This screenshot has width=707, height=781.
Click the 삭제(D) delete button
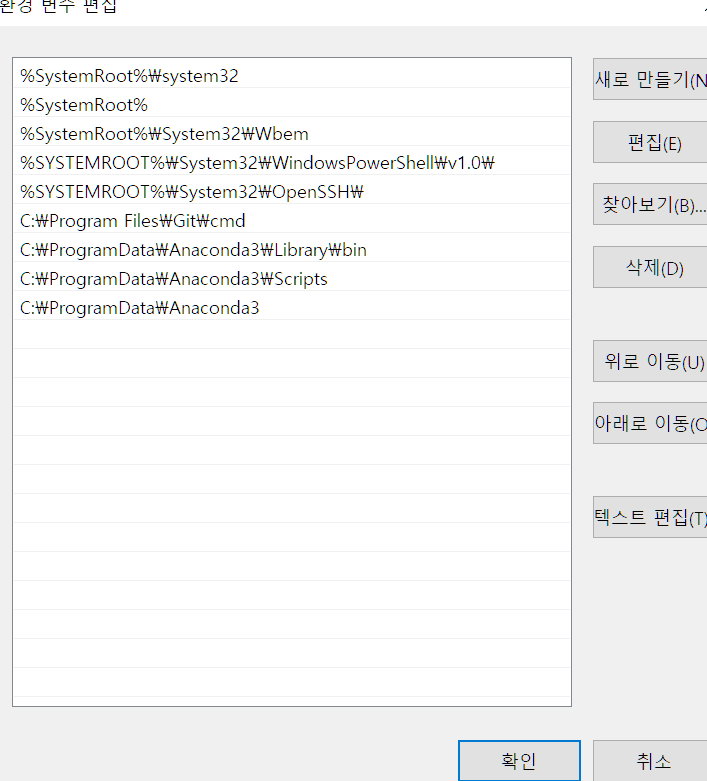coord(650,267)
